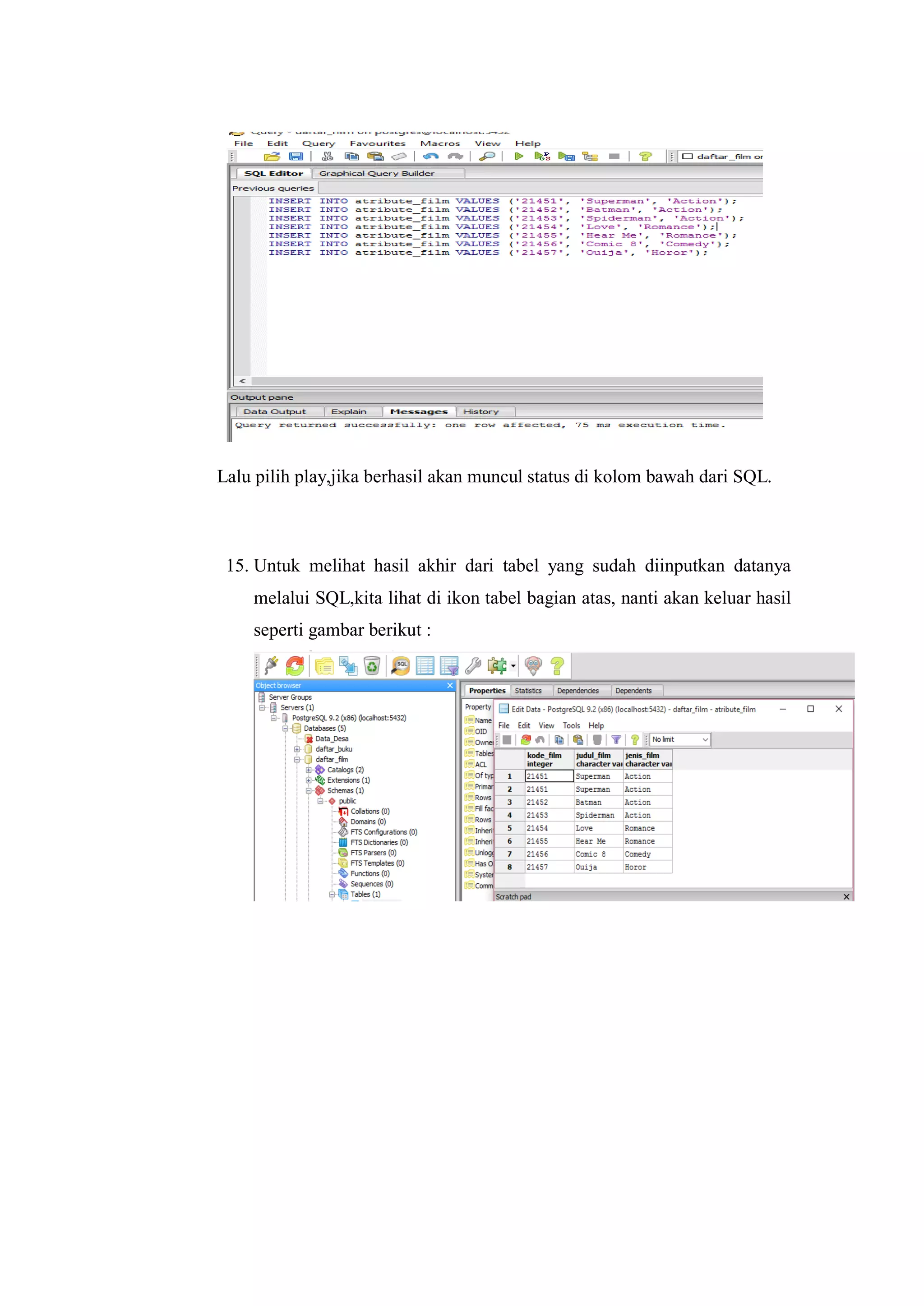This screenshot has height=1306, width=924.
Task: Click the green Execute query play icon
Action: (518, 157)
